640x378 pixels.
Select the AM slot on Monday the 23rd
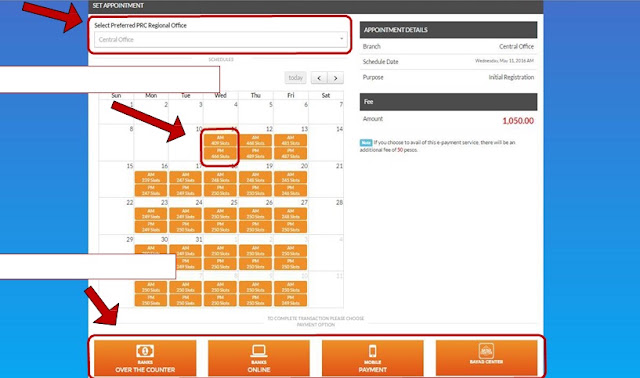point(151,214)
